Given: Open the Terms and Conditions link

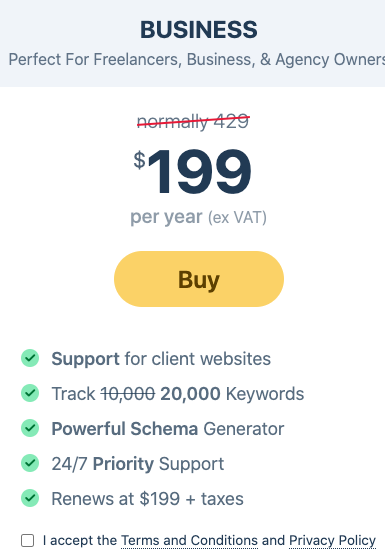Looking at the screenshot, I should [x=189, y=540].
